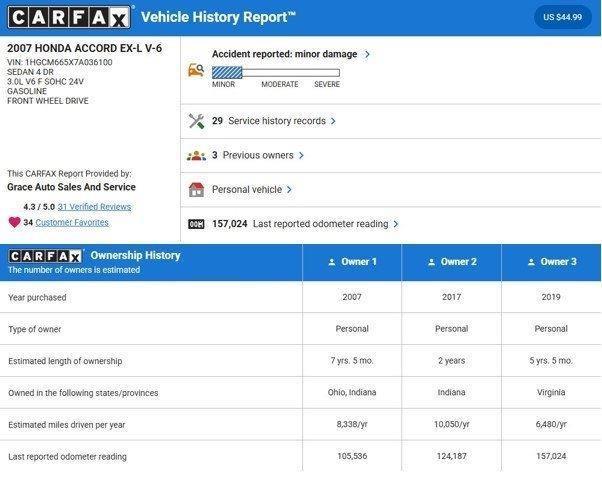
Task: Click the VIN 1HGCM665X7A036100 text
Action: [x=60, y=63]
